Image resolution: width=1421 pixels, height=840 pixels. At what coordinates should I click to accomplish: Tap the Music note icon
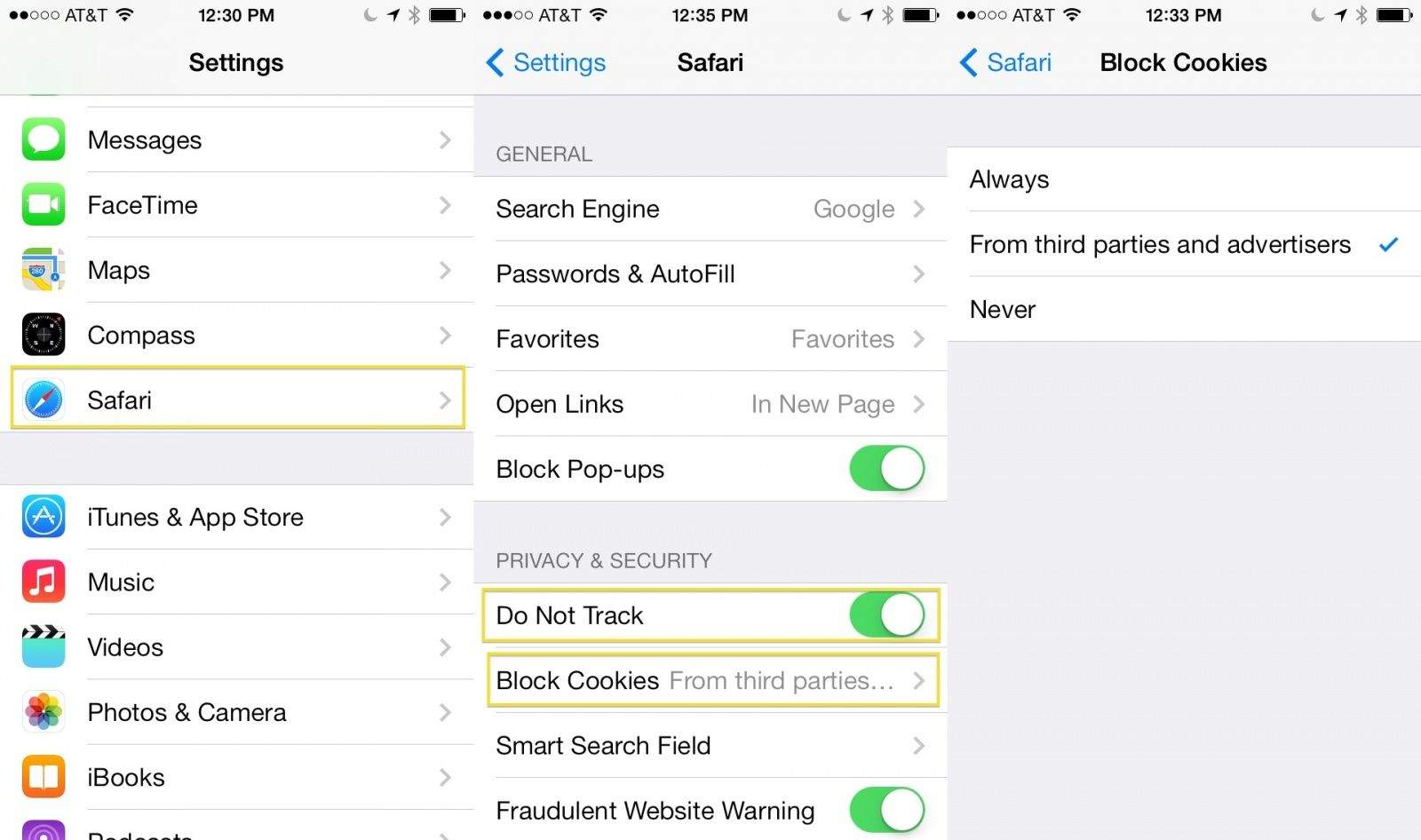pos(44,582)
